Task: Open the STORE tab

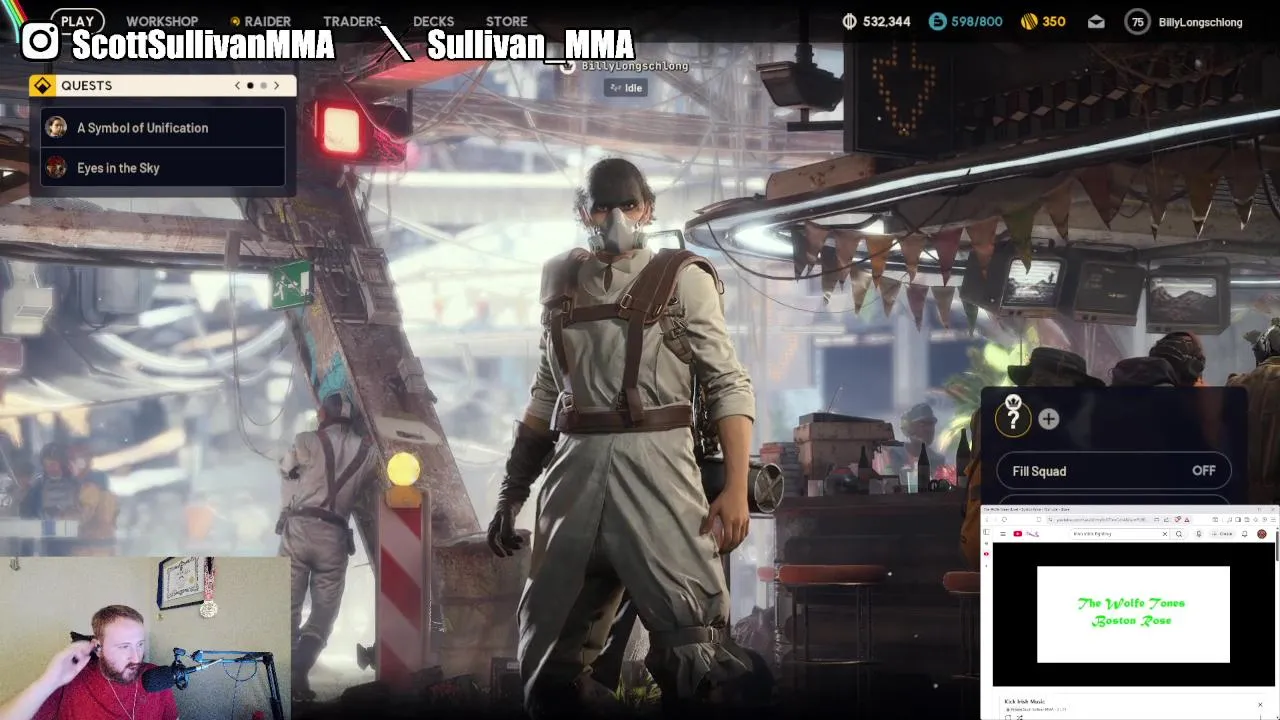Action: click(507, 21)
